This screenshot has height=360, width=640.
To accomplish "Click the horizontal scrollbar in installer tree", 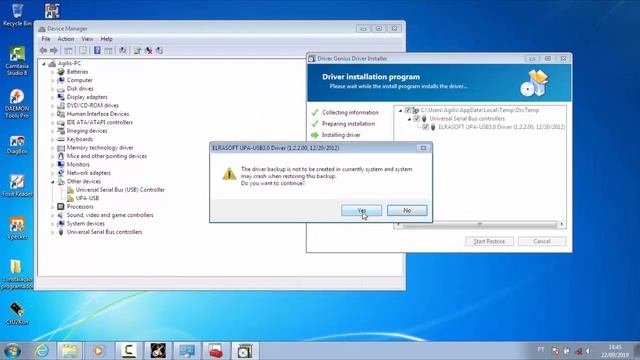I will point(480,224).
